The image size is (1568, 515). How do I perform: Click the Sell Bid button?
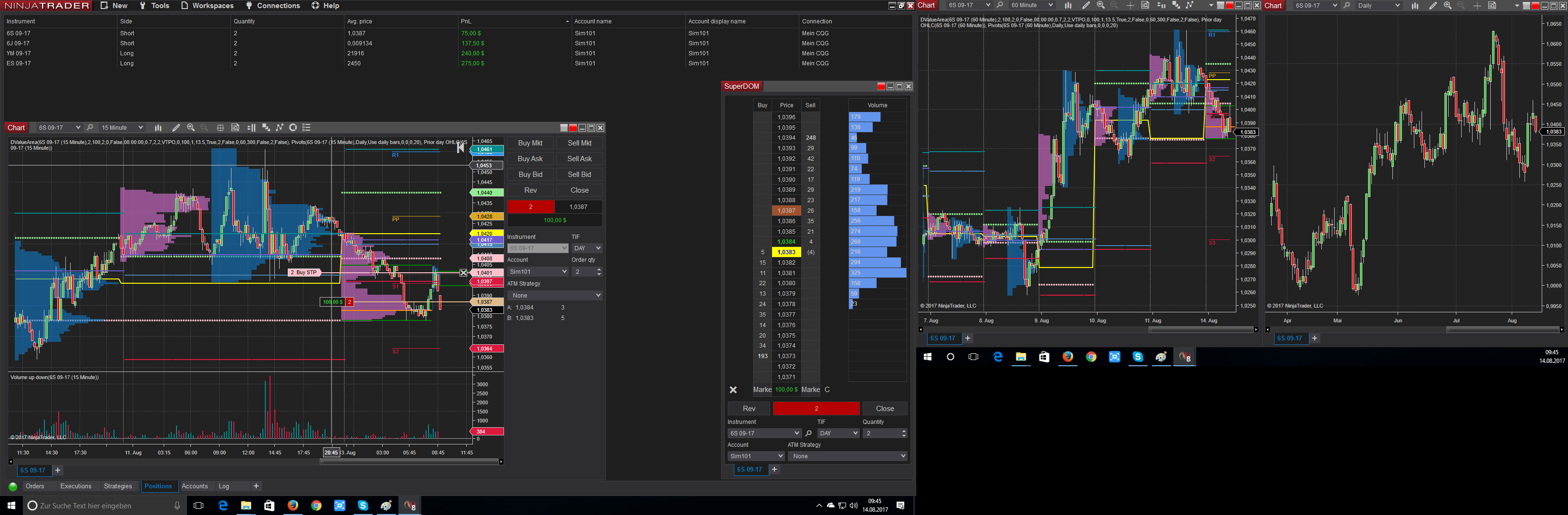pos(579,175)
